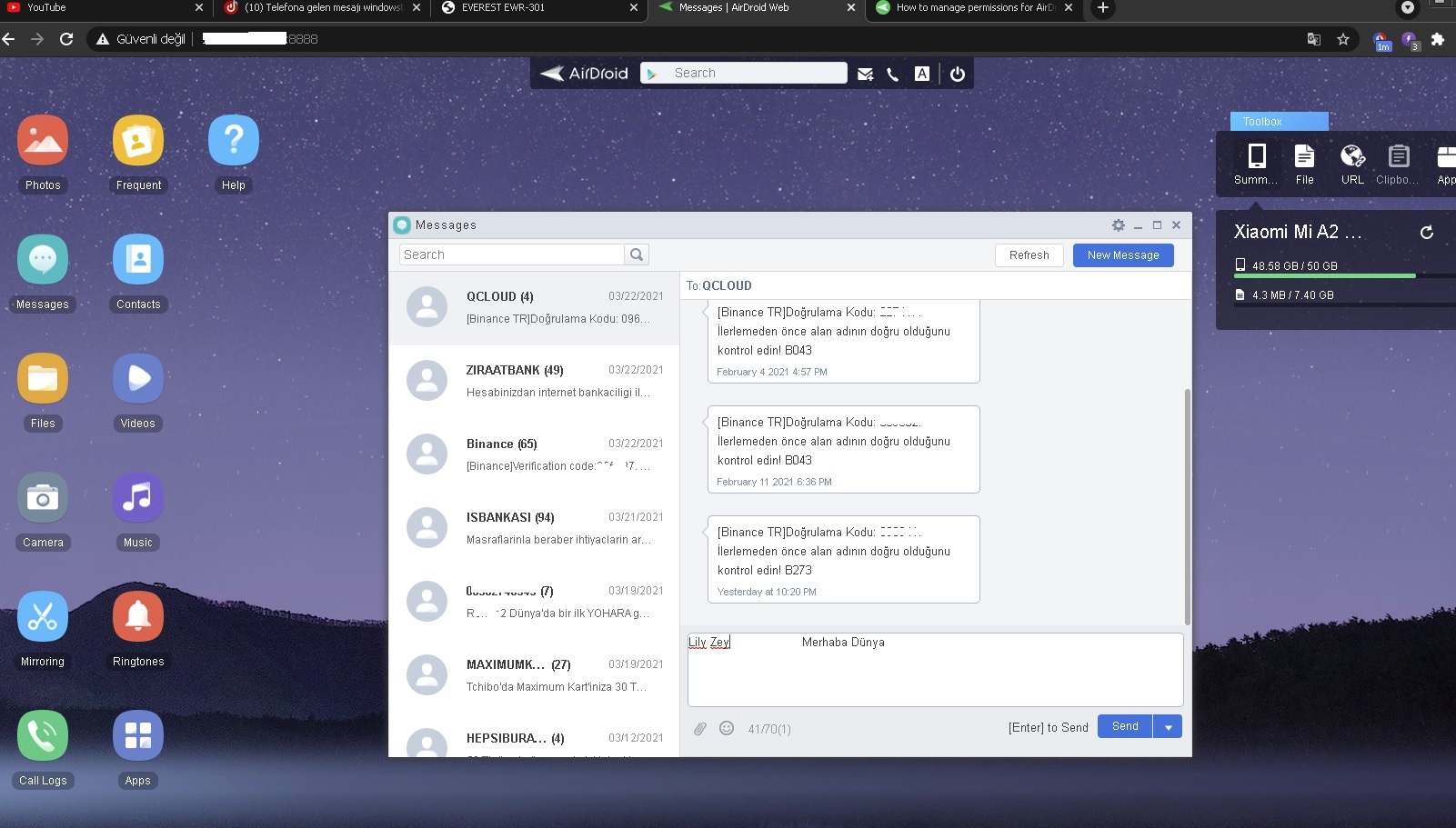The image size is (1456, 828).
Task: Open the QCLOUD (4) conversation
Action: 534,308
